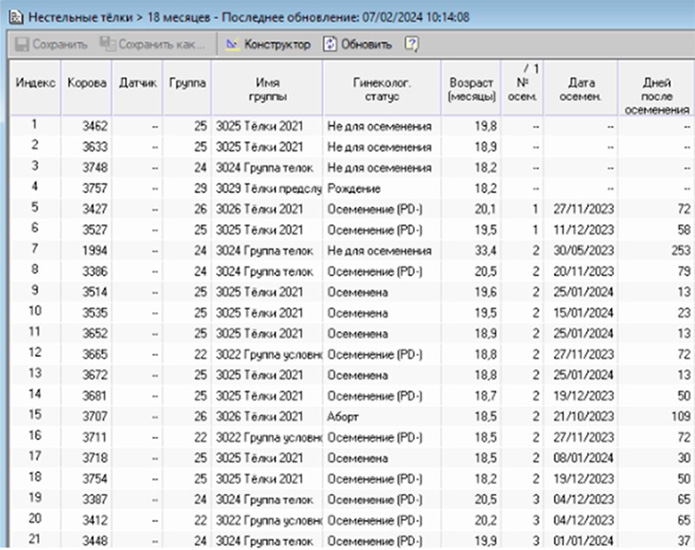The width and height of the screenshot is (695, 550).
Task: Select cow number 3665 cell
Action: coord(87,355)
